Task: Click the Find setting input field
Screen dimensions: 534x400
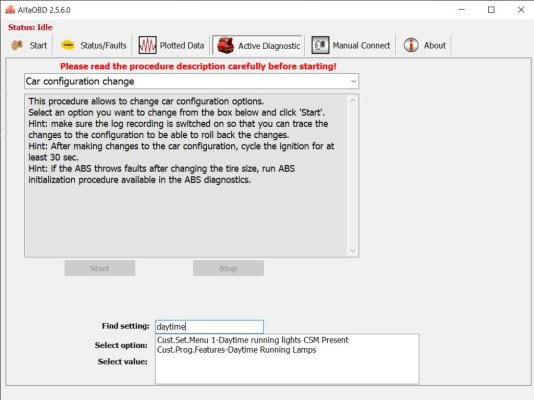Action: tap(209, 327)
